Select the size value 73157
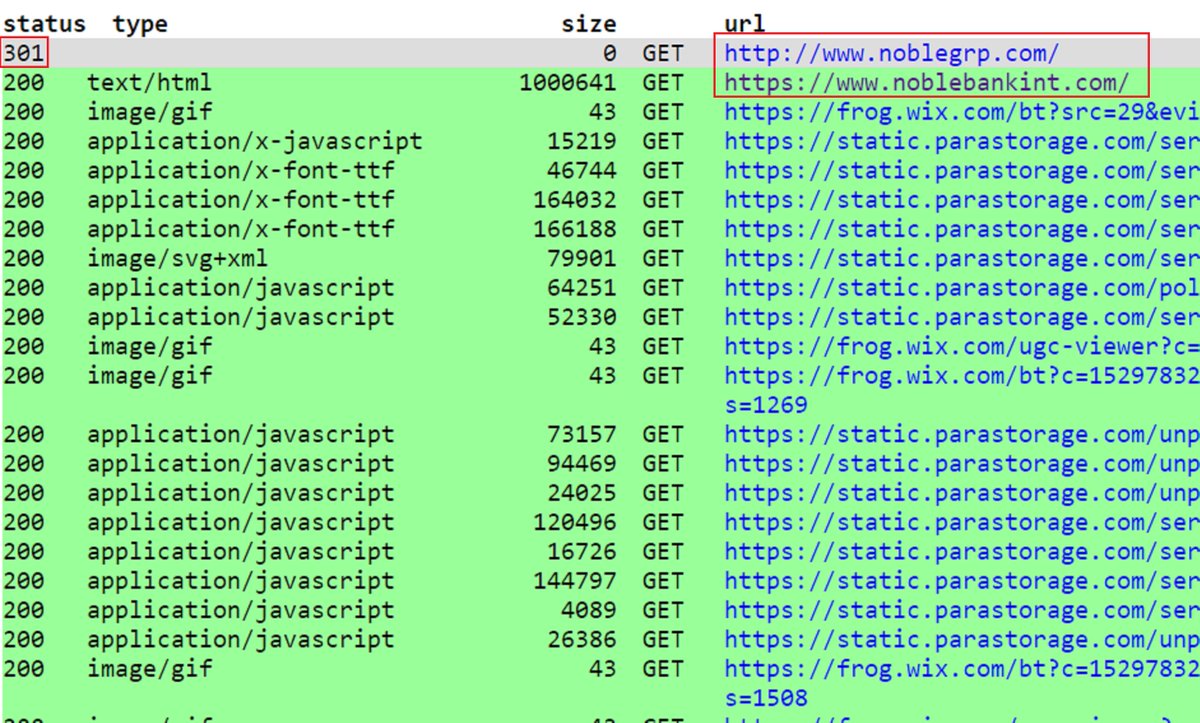The width and height of the screenshot is (1200, 723). coord(582,434)
